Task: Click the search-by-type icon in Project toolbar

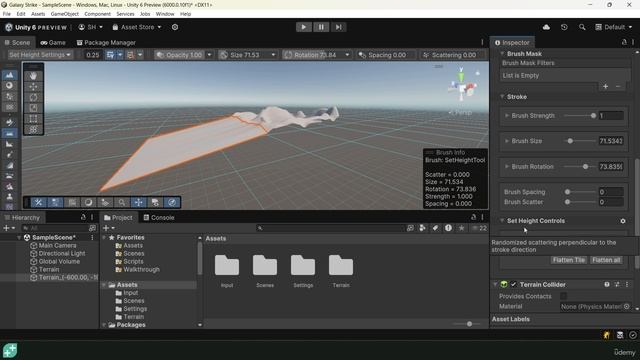Action: click(422, 228)
